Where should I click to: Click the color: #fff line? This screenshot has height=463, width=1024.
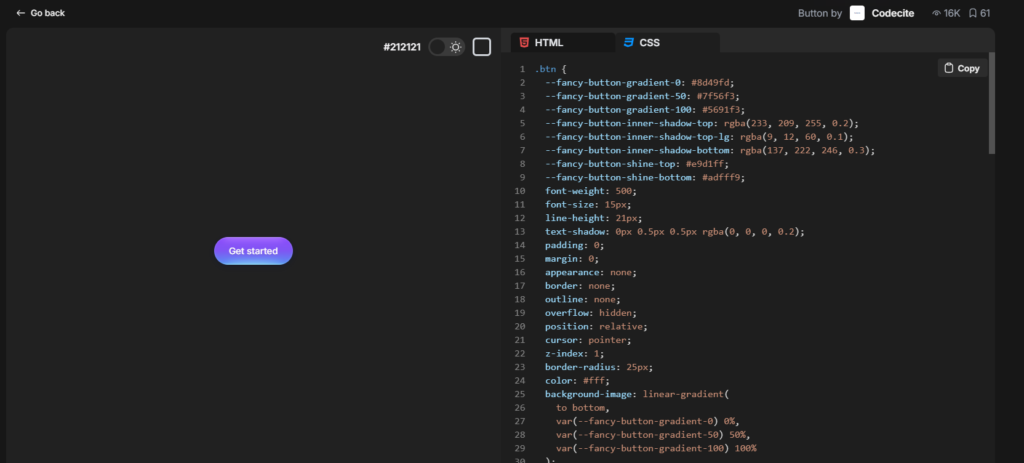pyautogui.click(x=577, y=381)
